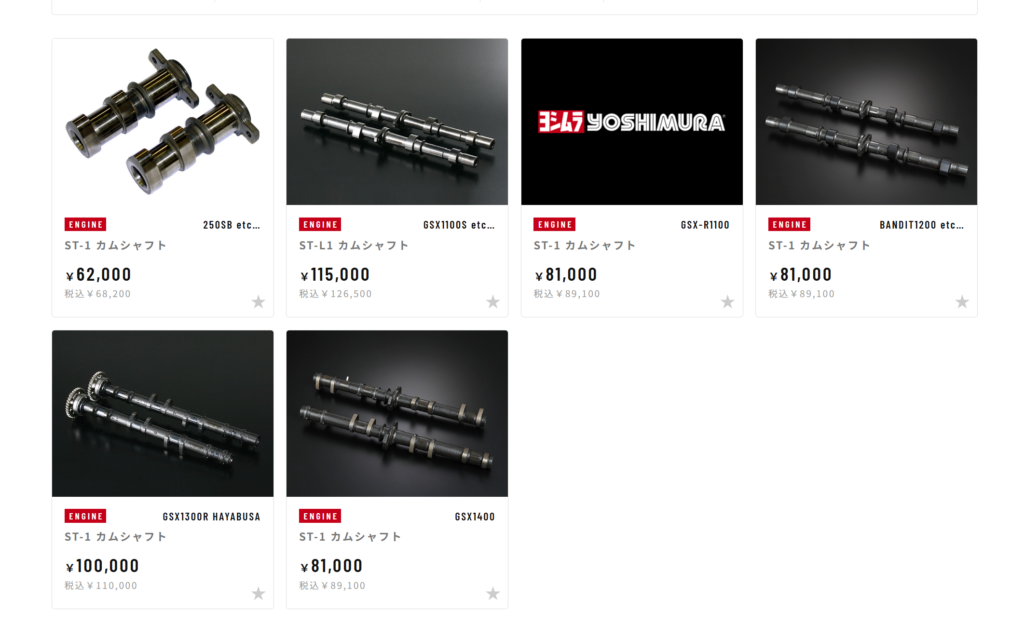The image size is (1024, 627).
Task: Open ST-1 カムシャフト title for GSX1300R HAYABUSA
Action: [116, 537]
